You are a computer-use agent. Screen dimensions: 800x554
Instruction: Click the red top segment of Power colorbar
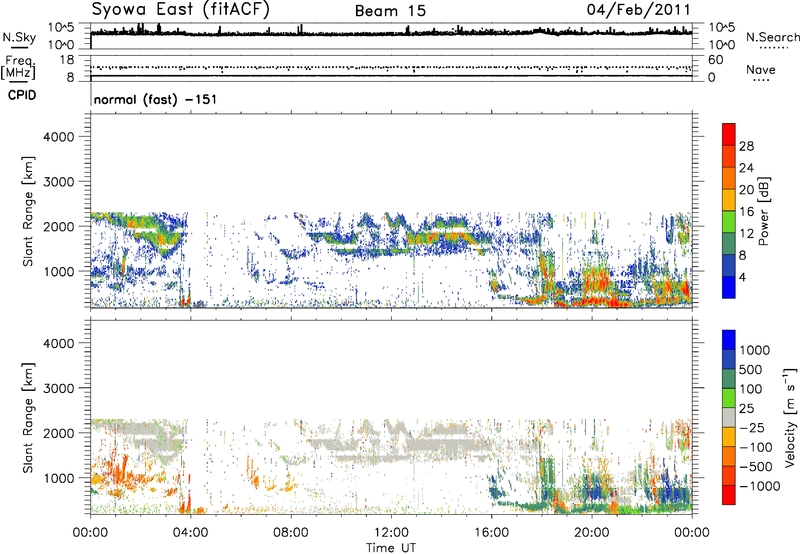click(x=729, y=135)
